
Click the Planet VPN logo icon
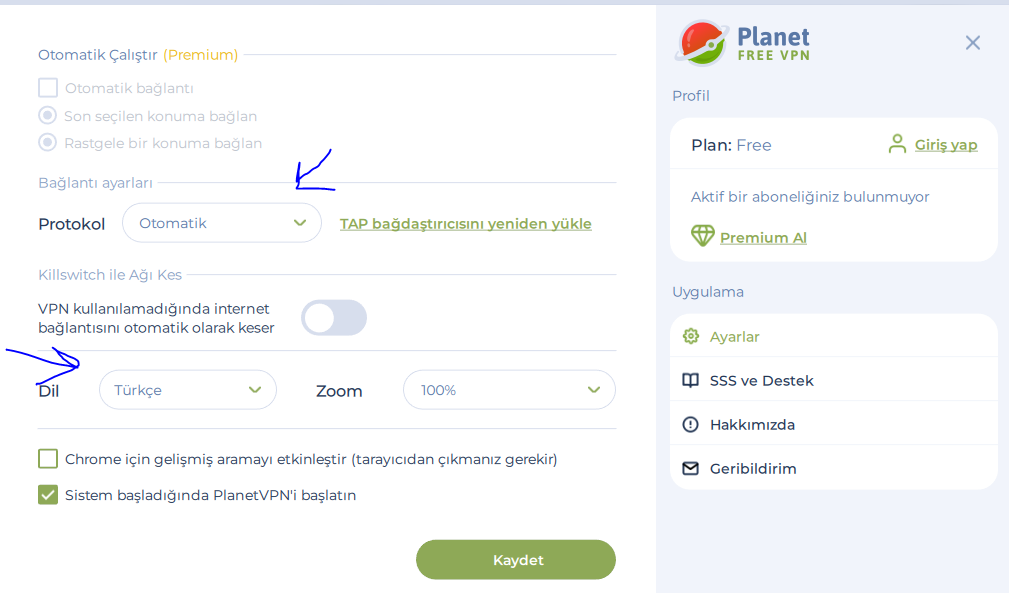702,43
